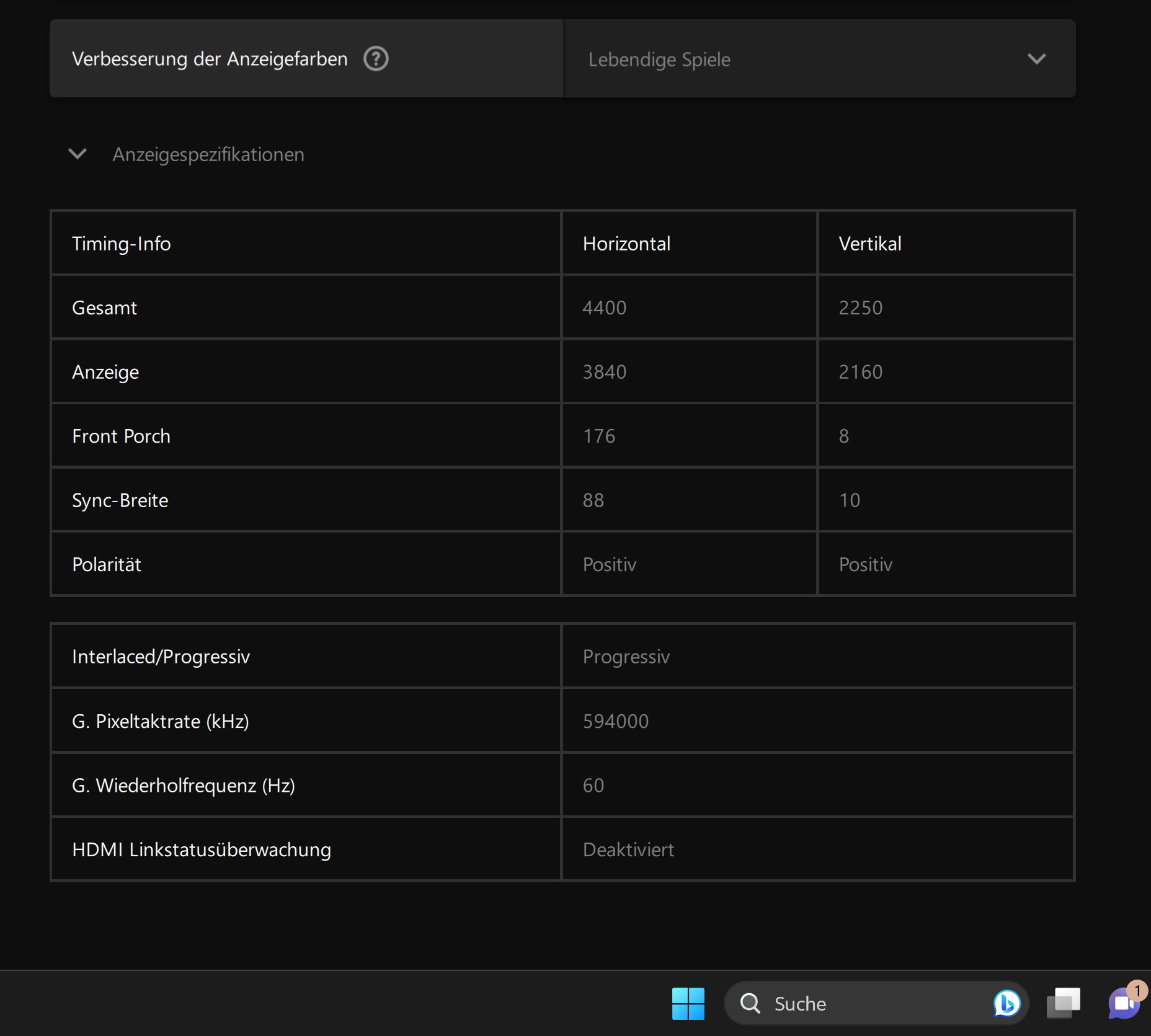Click the Interlaced/Progressiv label
1151x1036 pixels.
[x=161, y=657]
